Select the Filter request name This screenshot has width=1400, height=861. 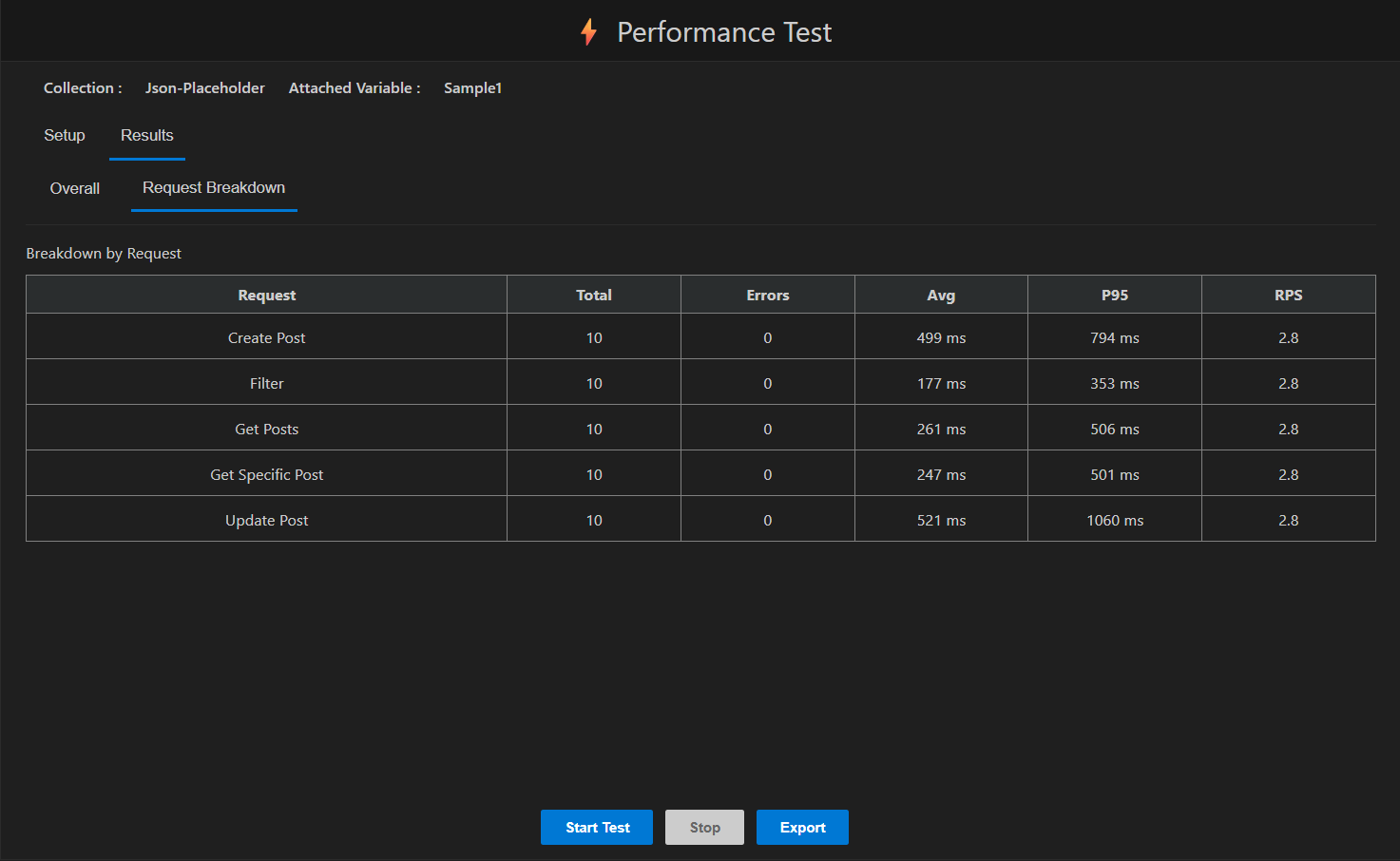pos(267,383)
